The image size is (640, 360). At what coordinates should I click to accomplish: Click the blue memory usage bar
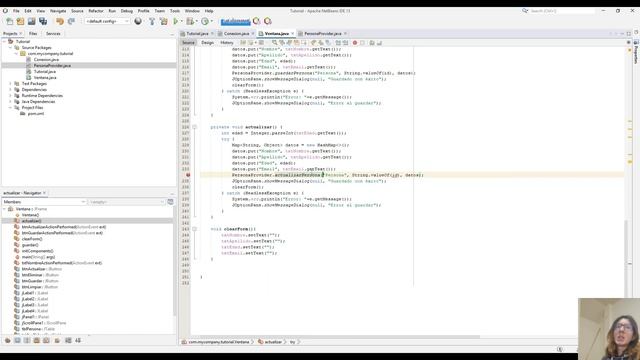(236, 21)
